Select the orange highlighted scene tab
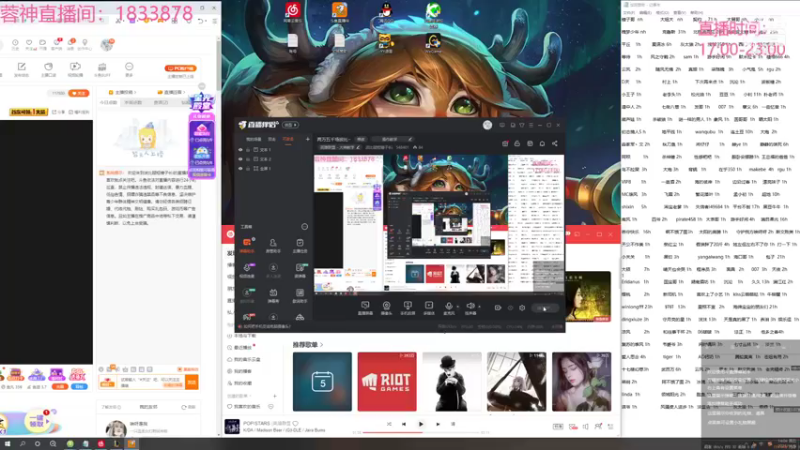Screen dimensions: 800x450 point(288,139)
